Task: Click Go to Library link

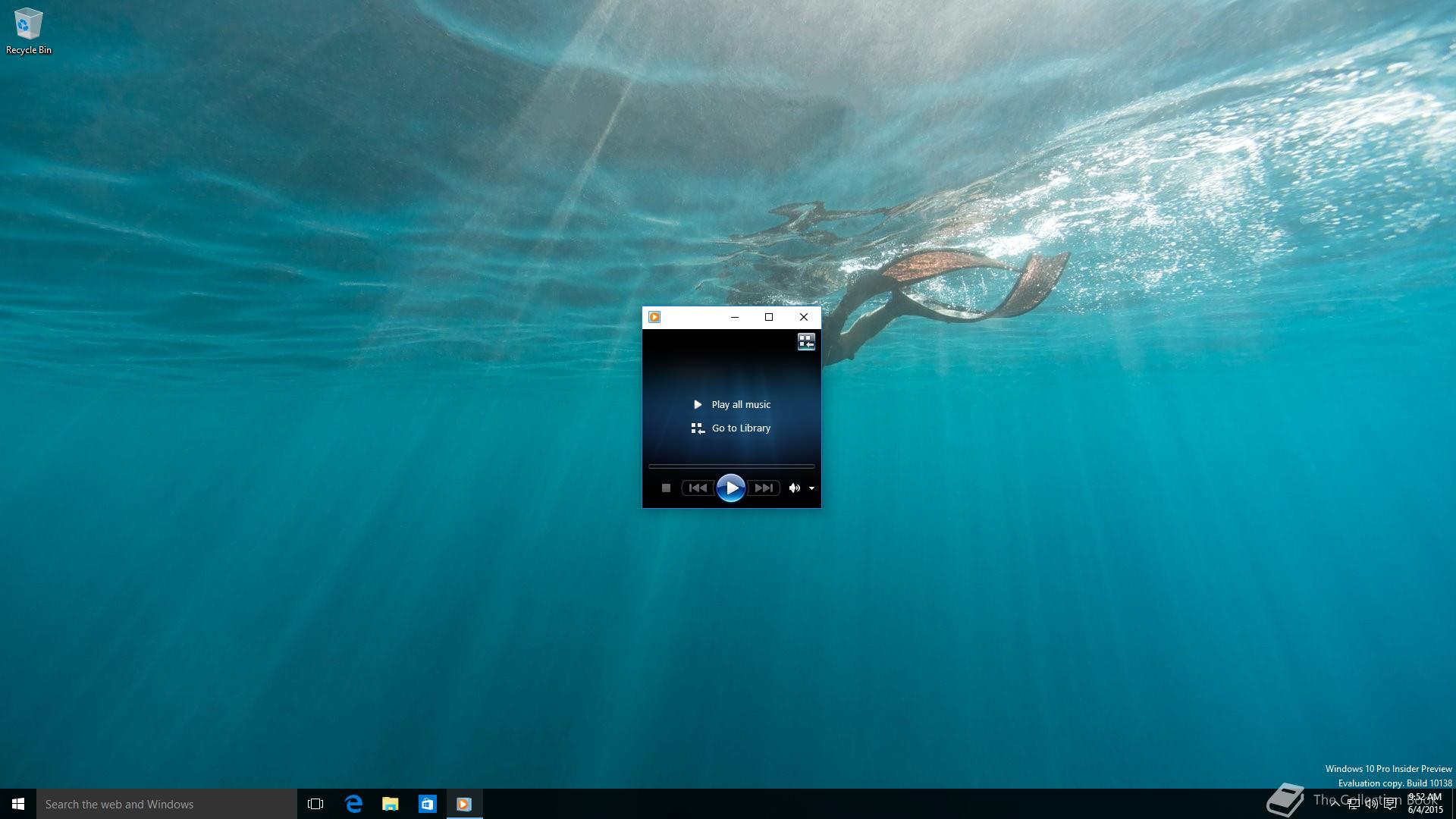Action: coord(731,428)
